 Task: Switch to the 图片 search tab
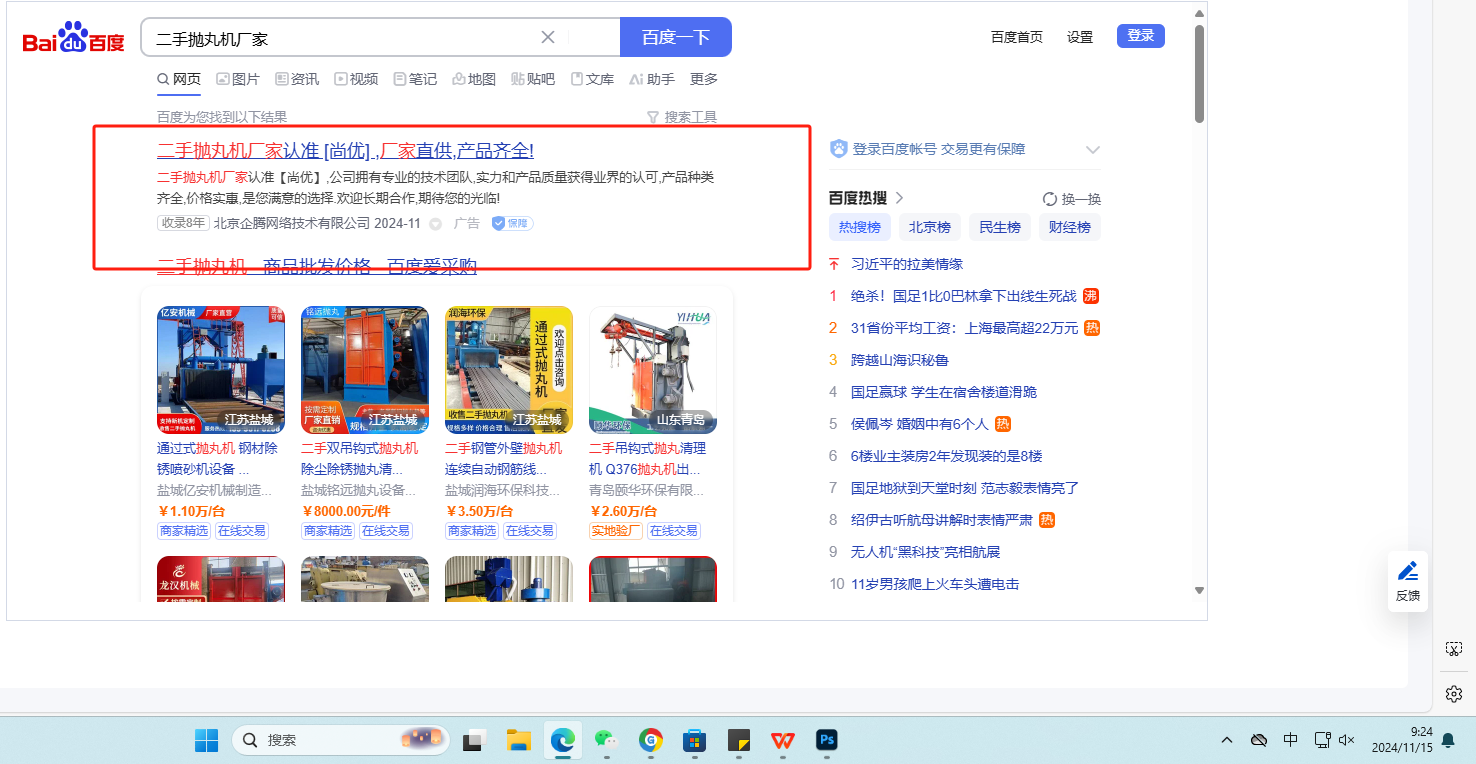tap(238, 79)
